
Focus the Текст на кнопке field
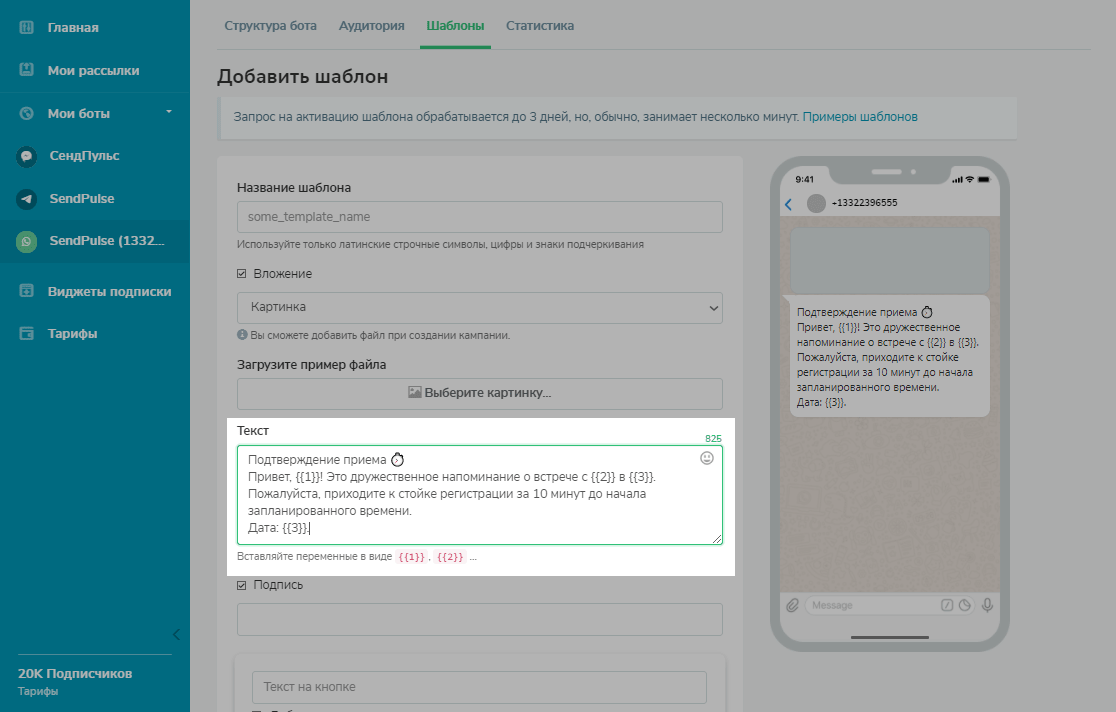(479, 687)
